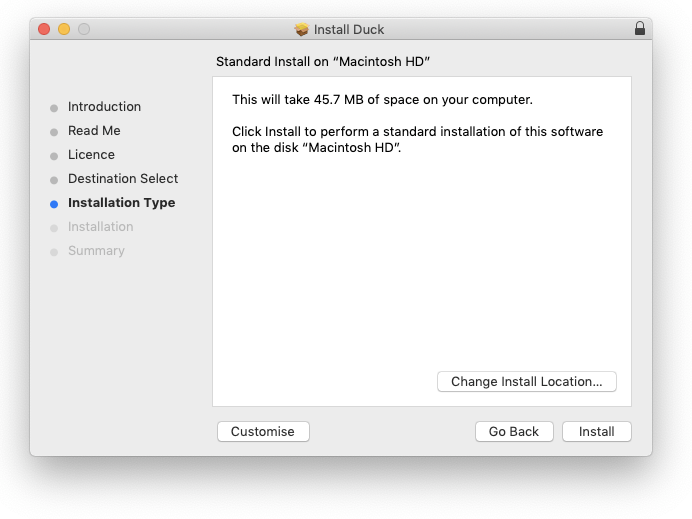This screenshot has width=692, height=519.
Task: Click the Installation Type sidebar label
Action: (x=121, y=203)
